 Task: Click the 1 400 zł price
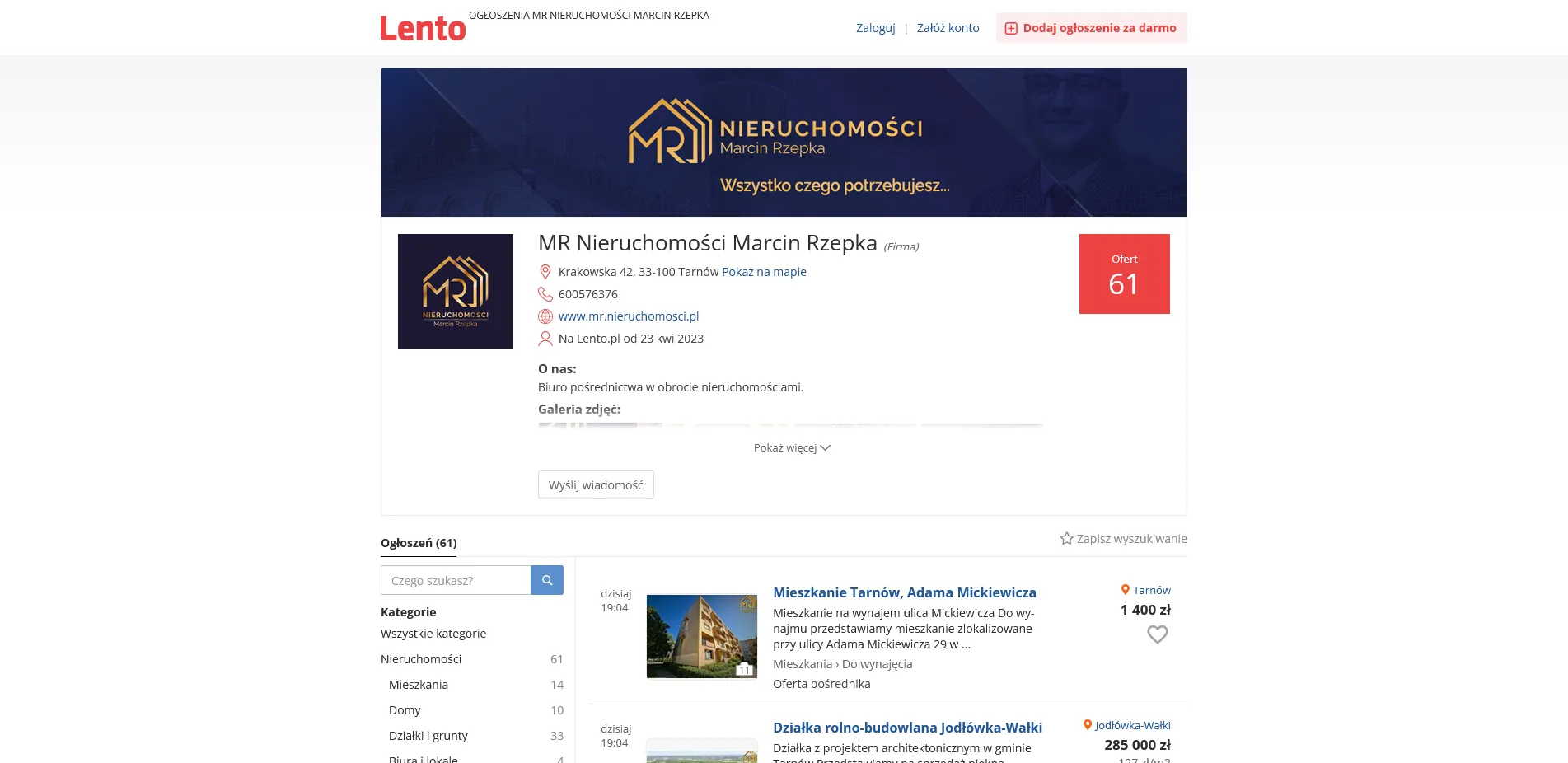tap(1145, 610)
